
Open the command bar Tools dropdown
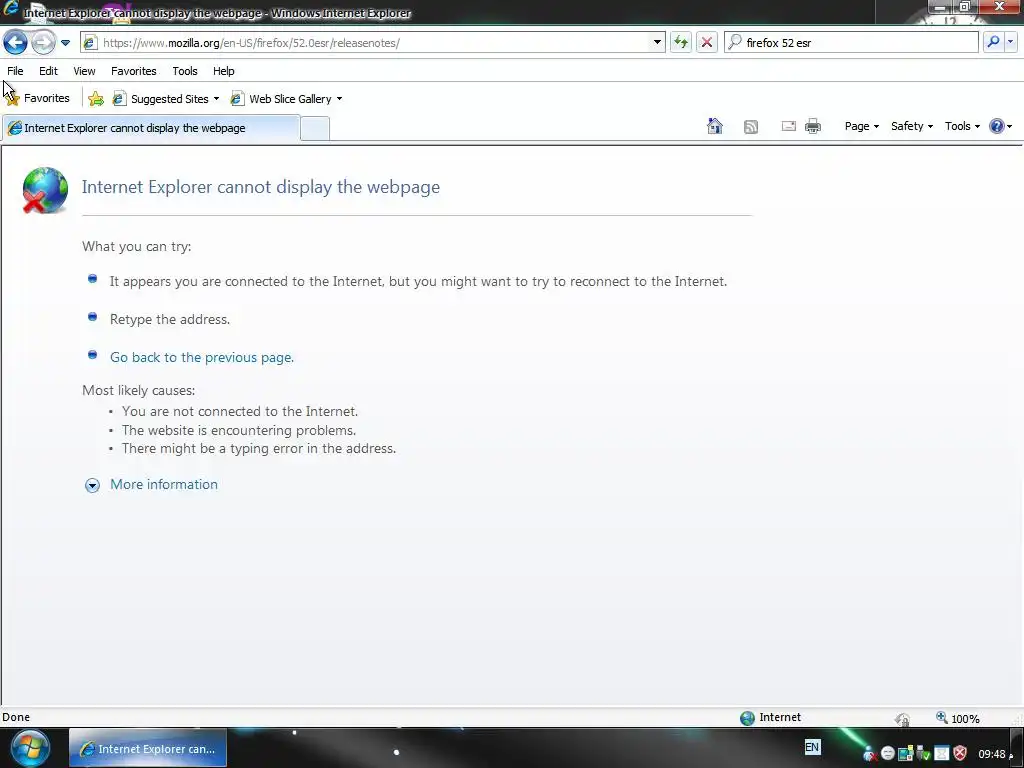pos(962,126)
